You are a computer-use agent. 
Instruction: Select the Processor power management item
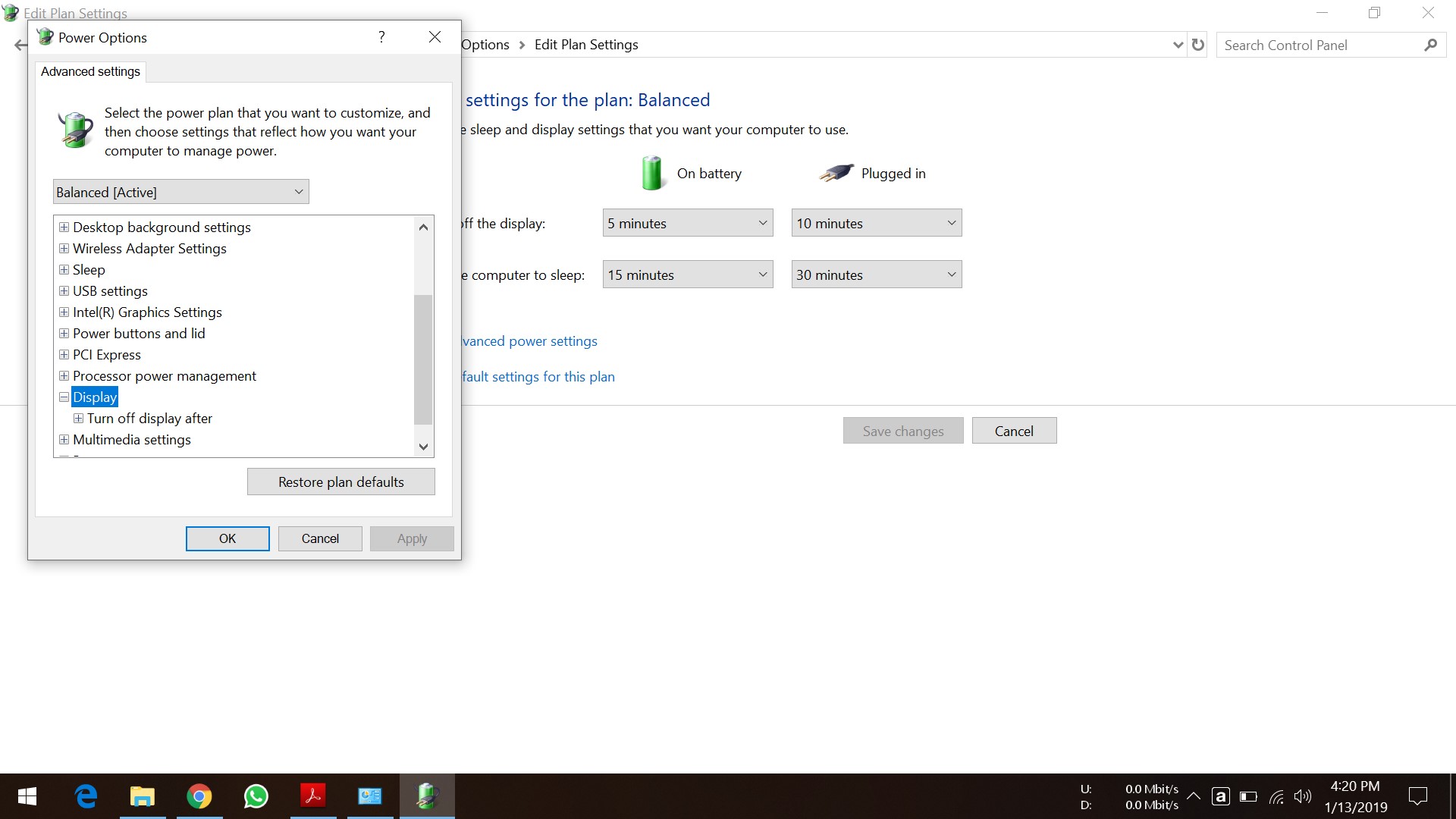(164, 375)
